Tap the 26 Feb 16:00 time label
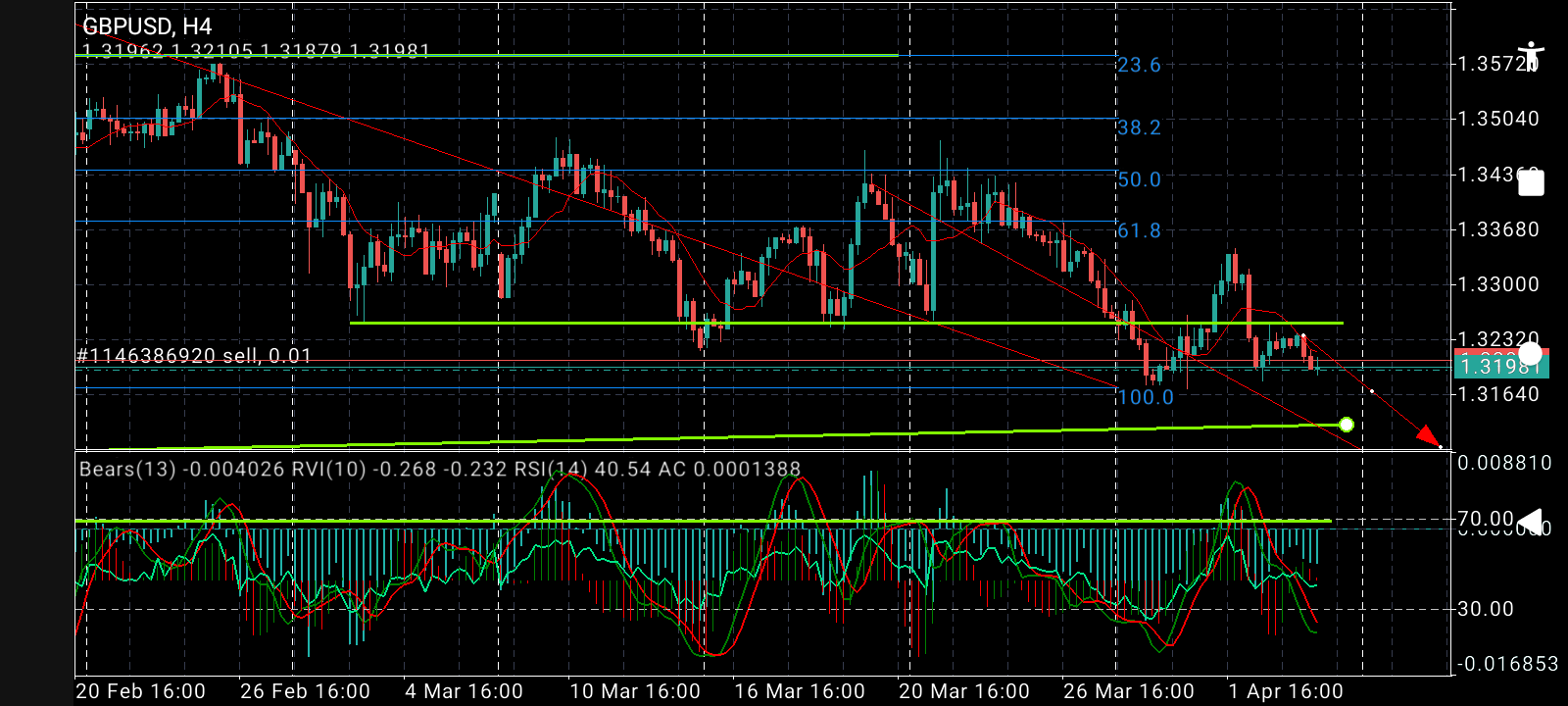Viewport: 1568px width, 706px height. (305, 691)
